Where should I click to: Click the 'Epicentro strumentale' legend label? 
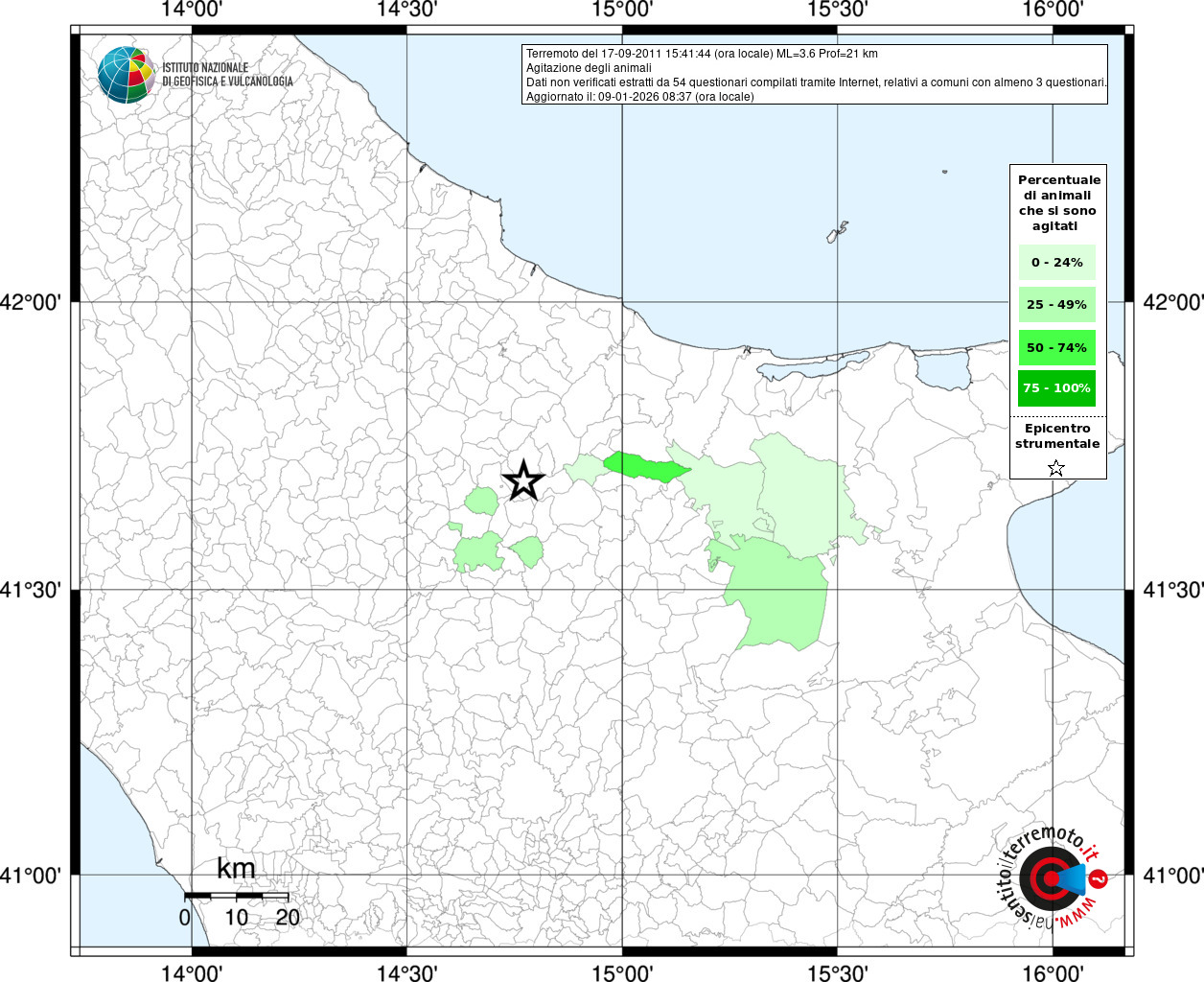tap(1057, 435)
